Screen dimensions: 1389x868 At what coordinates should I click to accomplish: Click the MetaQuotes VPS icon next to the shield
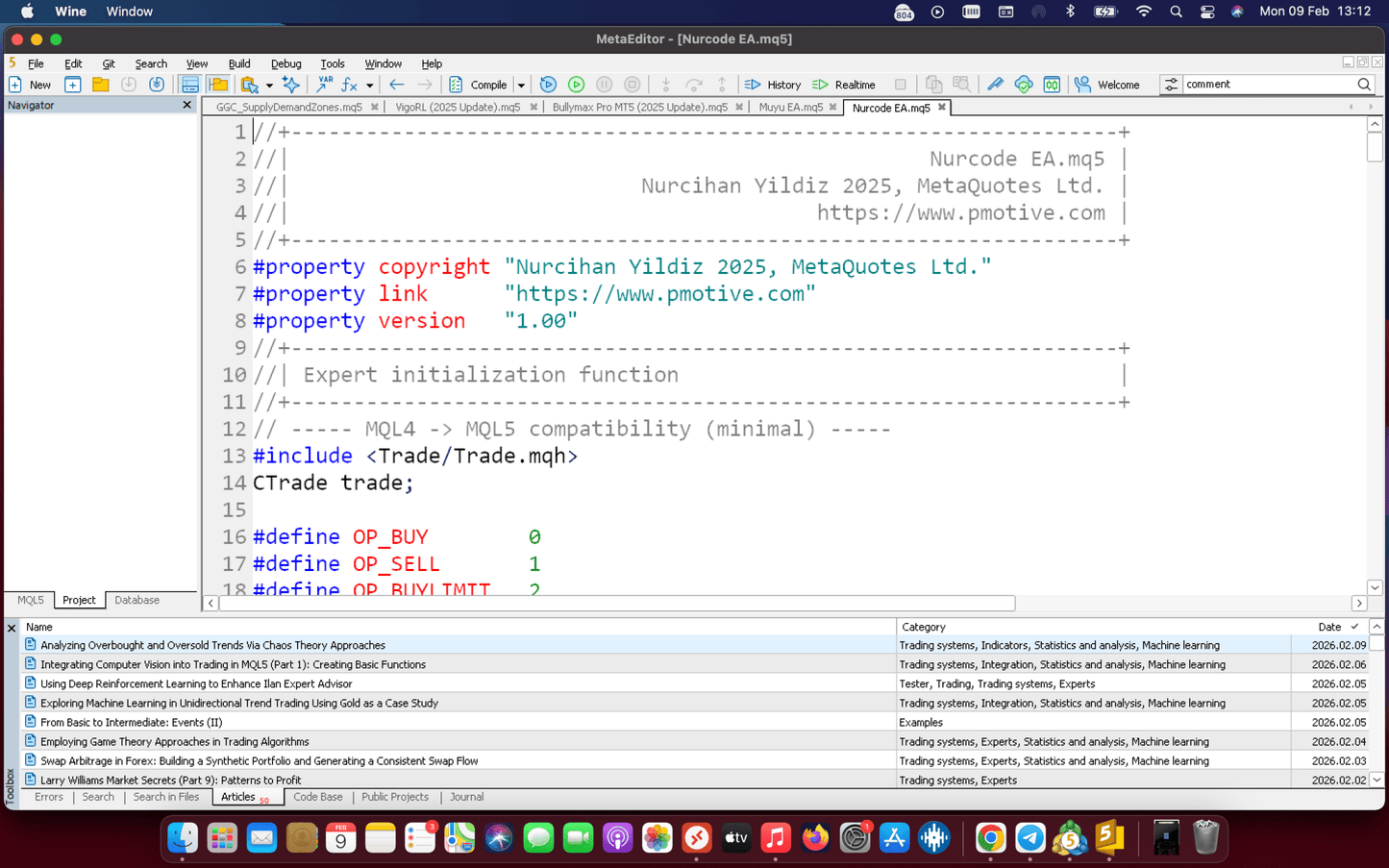pyautogui.click(x=1053, y=85)
